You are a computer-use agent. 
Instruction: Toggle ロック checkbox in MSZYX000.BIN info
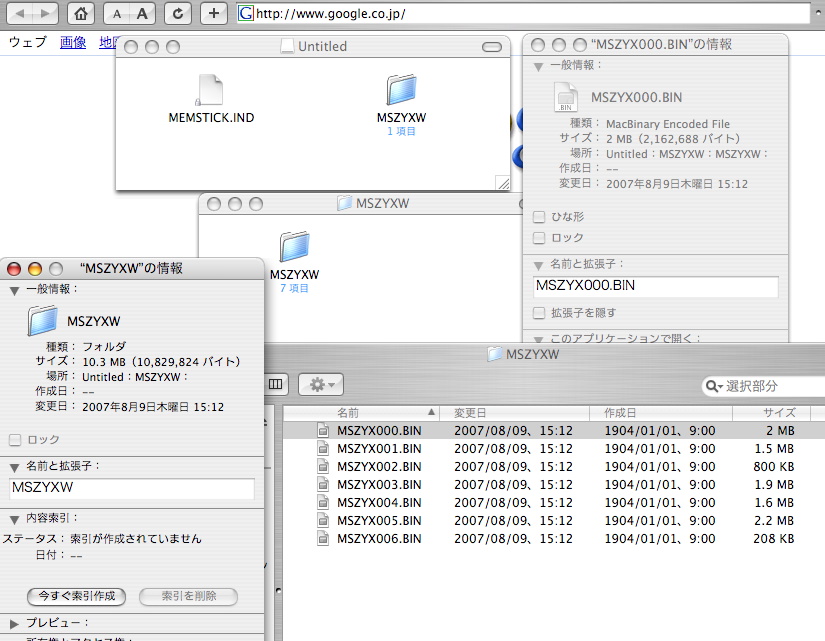point(539,238)
